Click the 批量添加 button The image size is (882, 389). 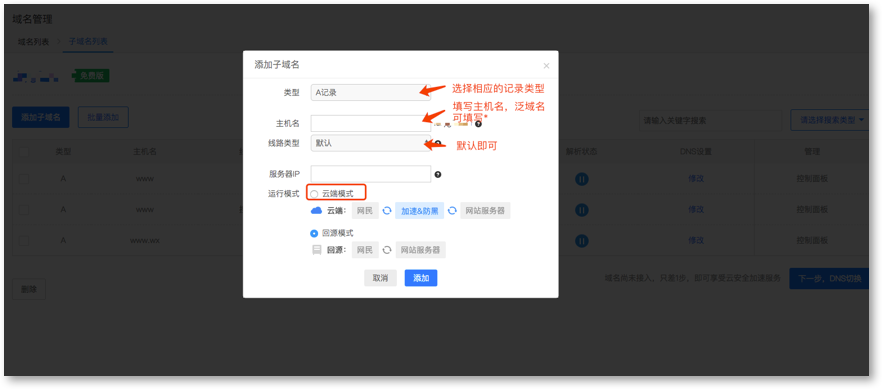(103, 117)
